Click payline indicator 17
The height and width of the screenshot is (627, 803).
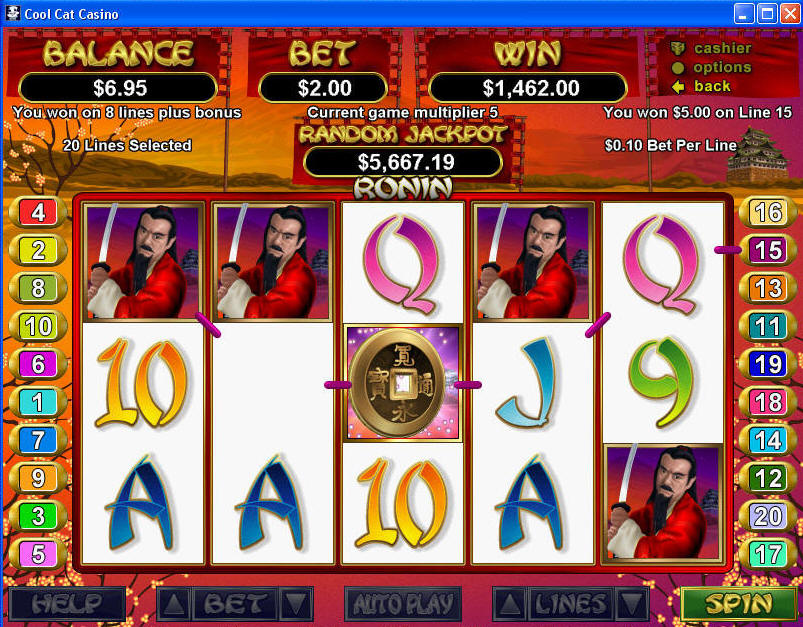pyautogui.click(x=768, y=554)
